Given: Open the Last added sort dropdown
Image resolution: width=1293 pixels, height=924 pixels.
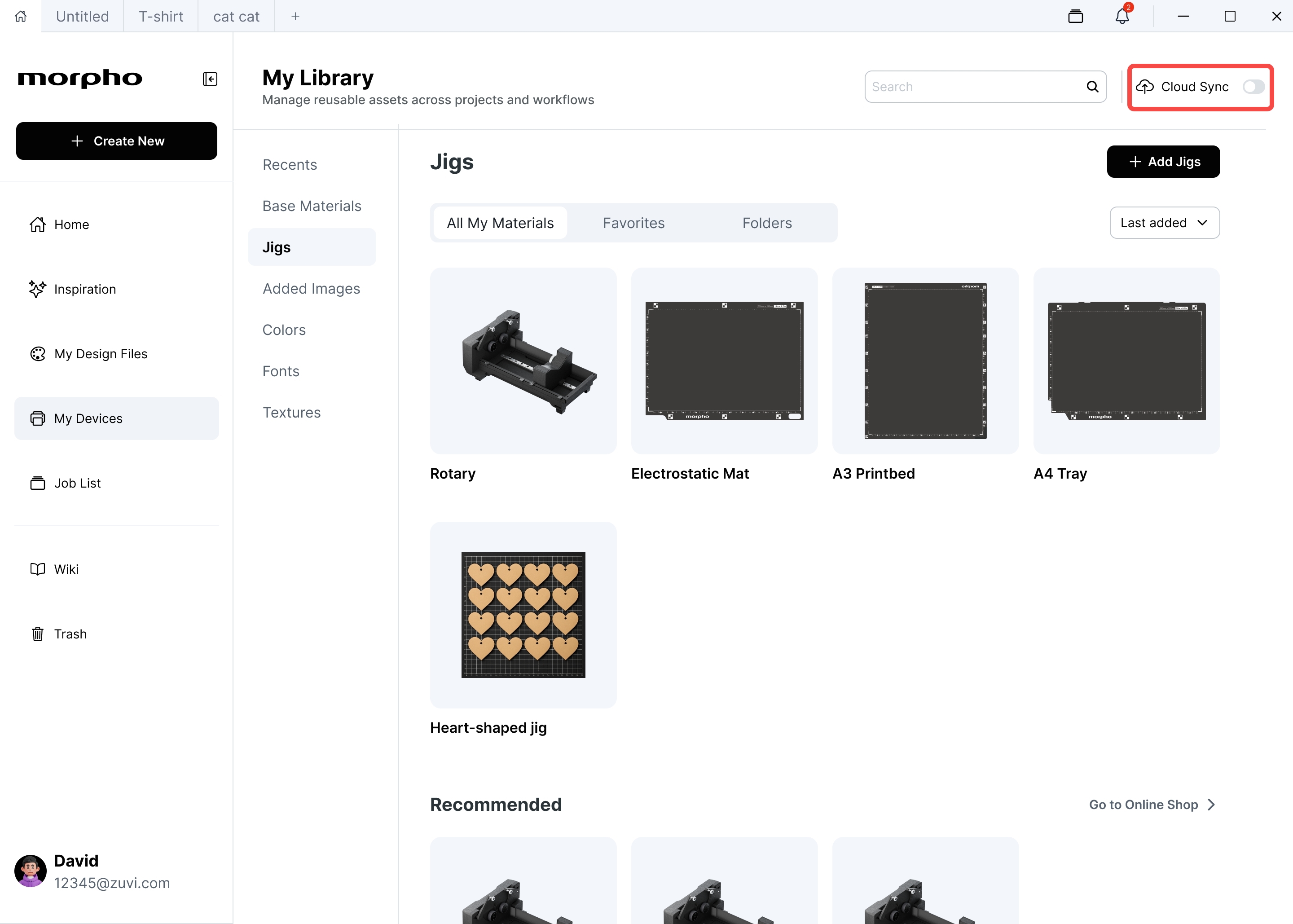Looking at the screenshot, I should click(x=1165, y=222).
